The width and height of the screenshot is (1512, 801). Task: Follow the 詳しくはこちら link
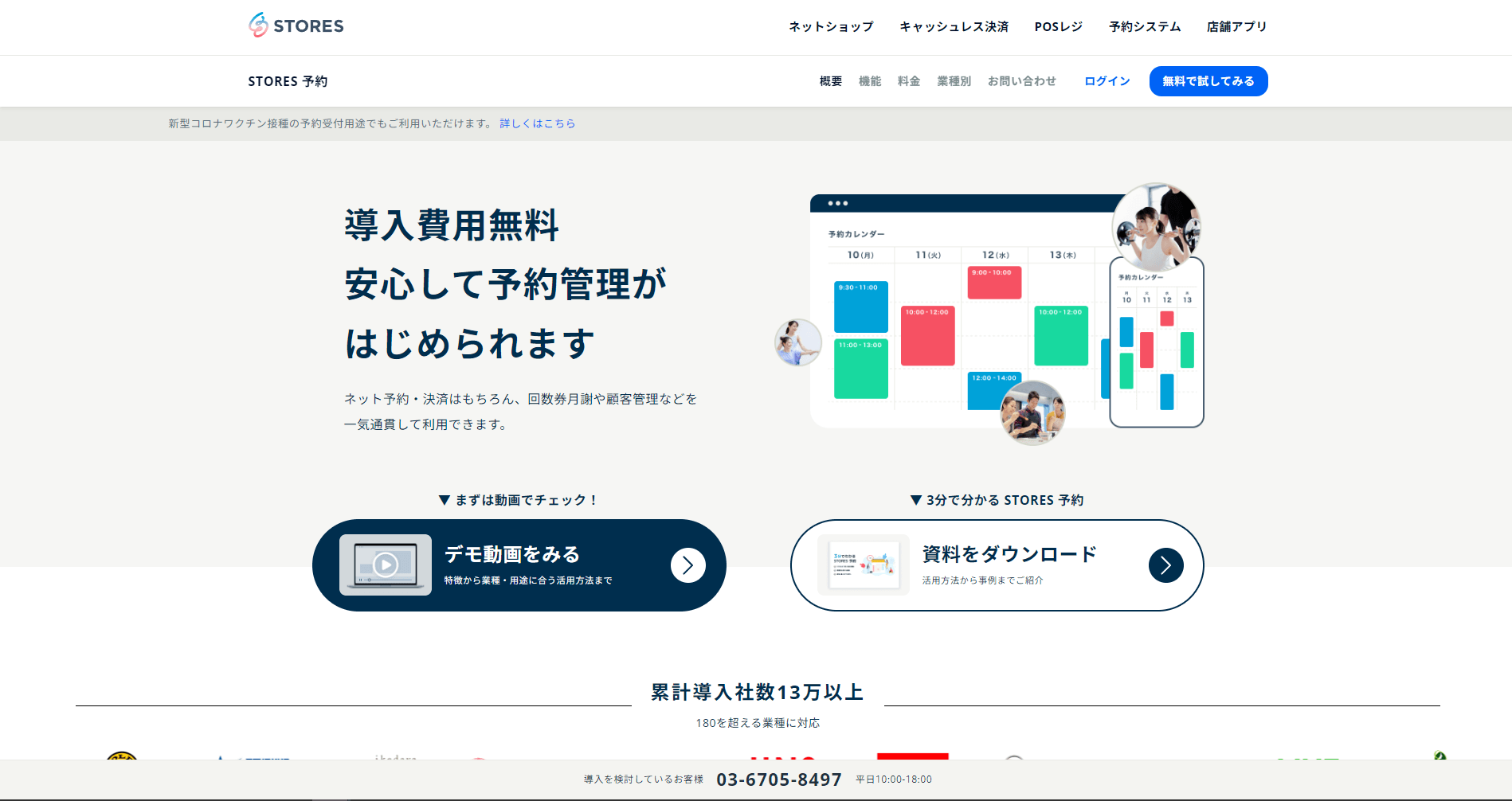(x=538, y=123)
